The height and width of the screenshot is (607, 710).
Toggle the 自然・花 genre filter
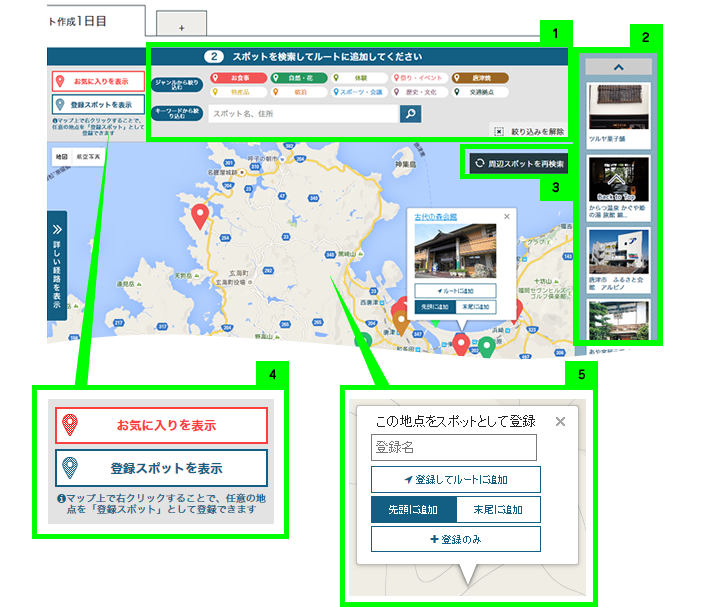point(299,77)
